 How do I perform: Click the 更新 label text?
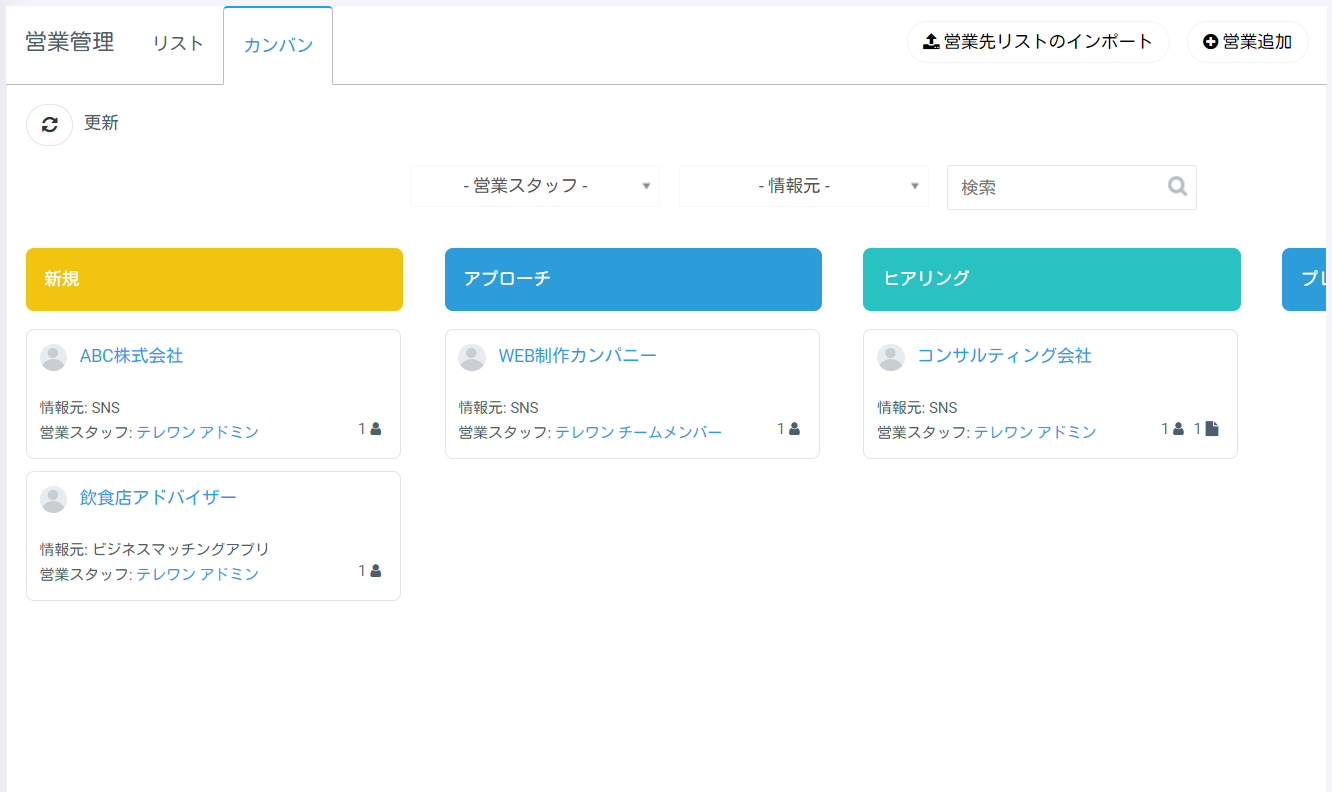(x=101, y=123)
